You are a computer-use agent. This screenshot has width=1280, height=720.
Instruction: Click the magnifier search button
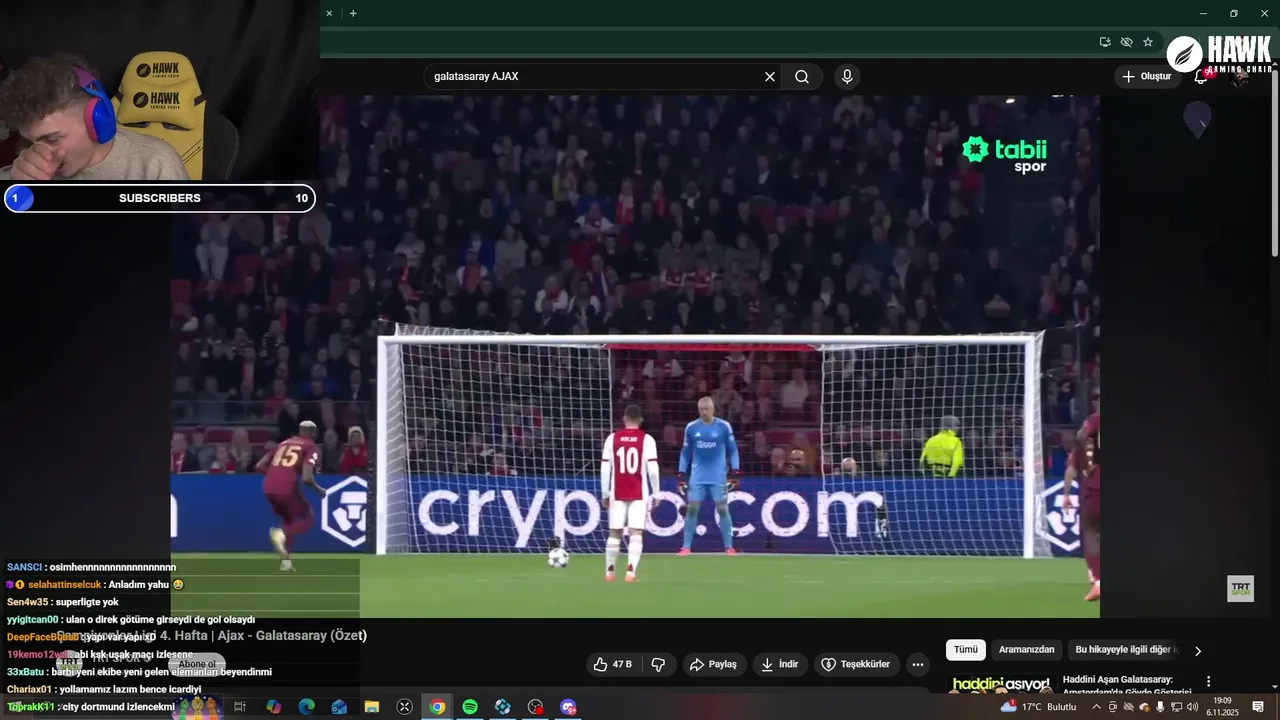[802, 77]
